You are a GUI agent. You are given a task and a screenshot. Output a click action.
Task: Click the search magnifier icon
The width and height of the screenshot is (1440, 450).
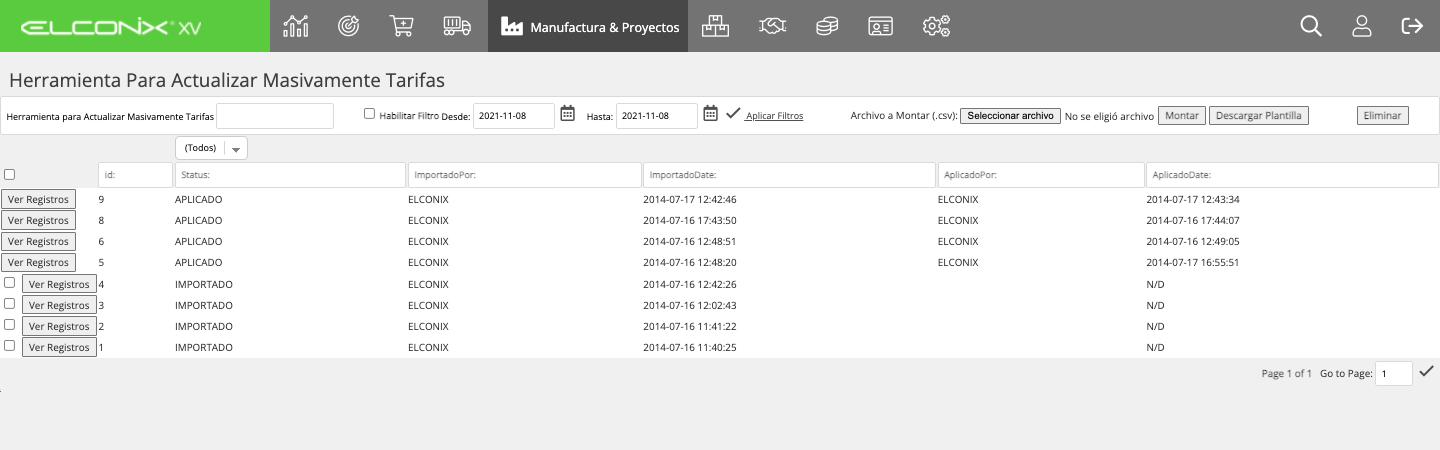click(x=1311, y=26)
